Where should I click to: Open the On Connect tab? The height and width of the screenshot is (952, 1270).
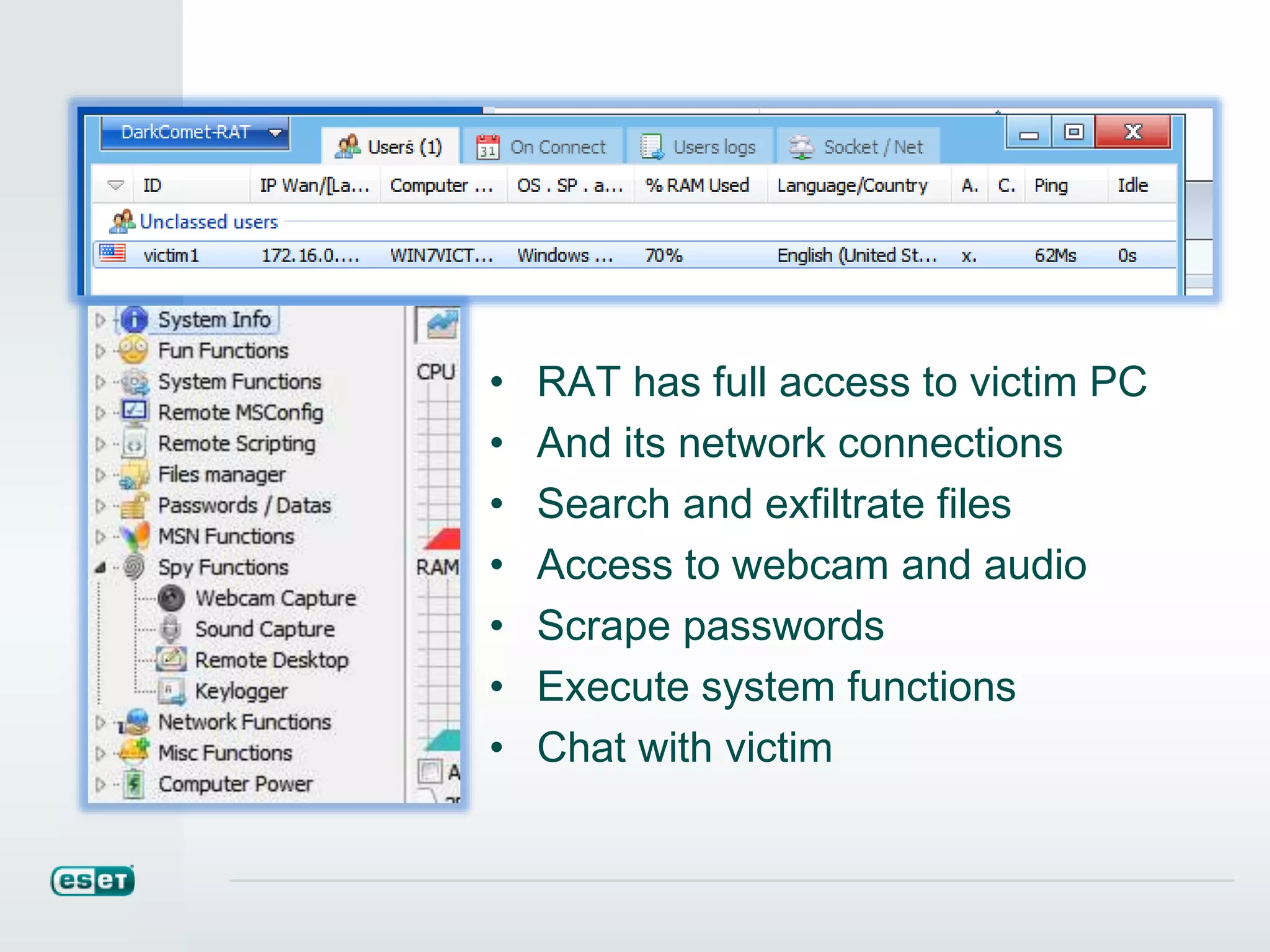tap(542, 146)
